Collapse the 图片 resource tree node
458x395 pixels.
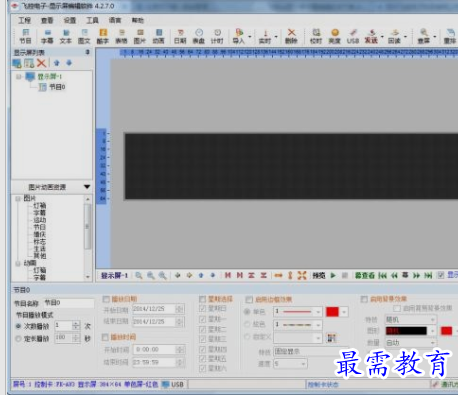[18, 199]
